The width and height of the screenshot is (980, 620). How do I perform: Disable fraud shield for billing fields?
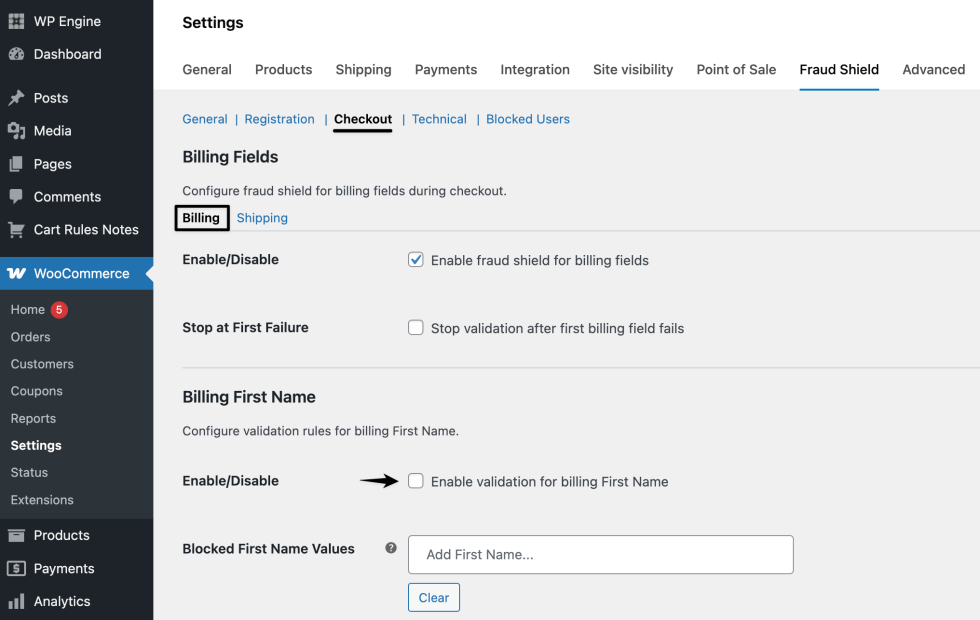(415, 259)
